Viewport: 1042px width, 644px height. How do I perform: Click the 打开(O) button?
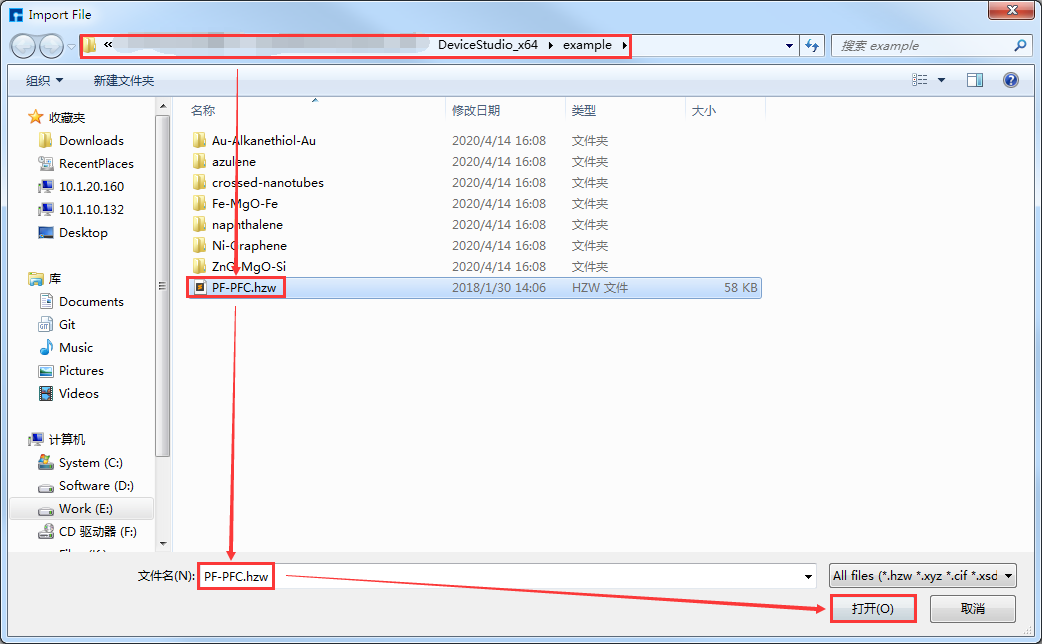click(872, 609)
